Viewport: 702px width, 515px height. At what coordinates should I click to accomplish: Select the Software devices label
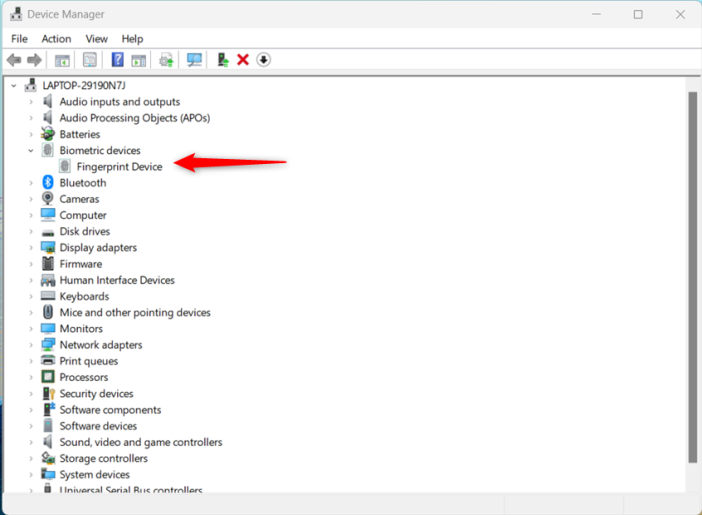coord(98,426)
